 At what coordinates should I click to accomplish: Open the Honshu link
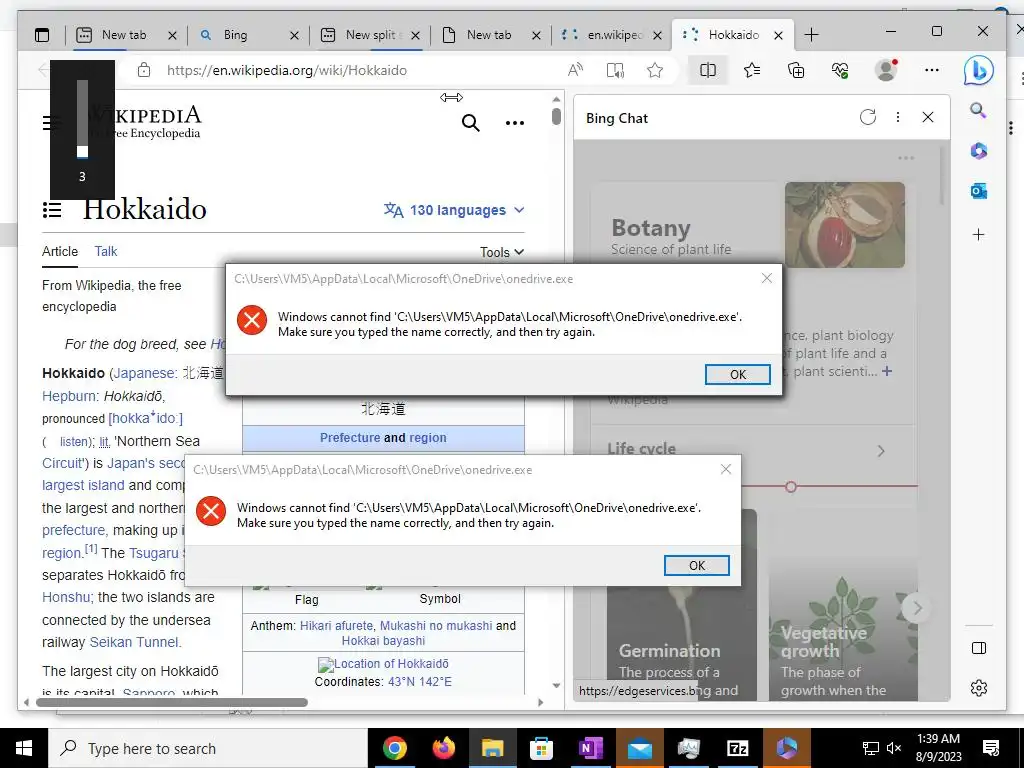[x=66, y=598]
